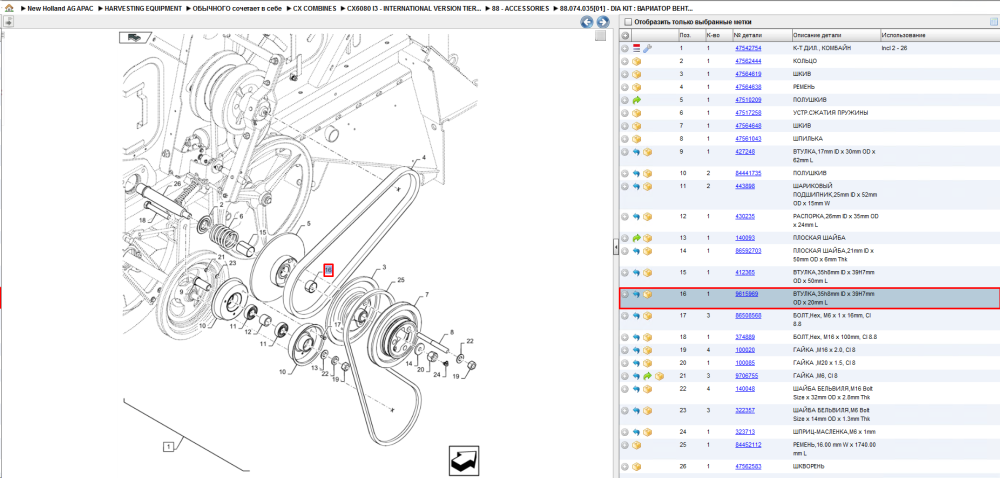Click the table settings icon beside the checkbox

point(992,22)
